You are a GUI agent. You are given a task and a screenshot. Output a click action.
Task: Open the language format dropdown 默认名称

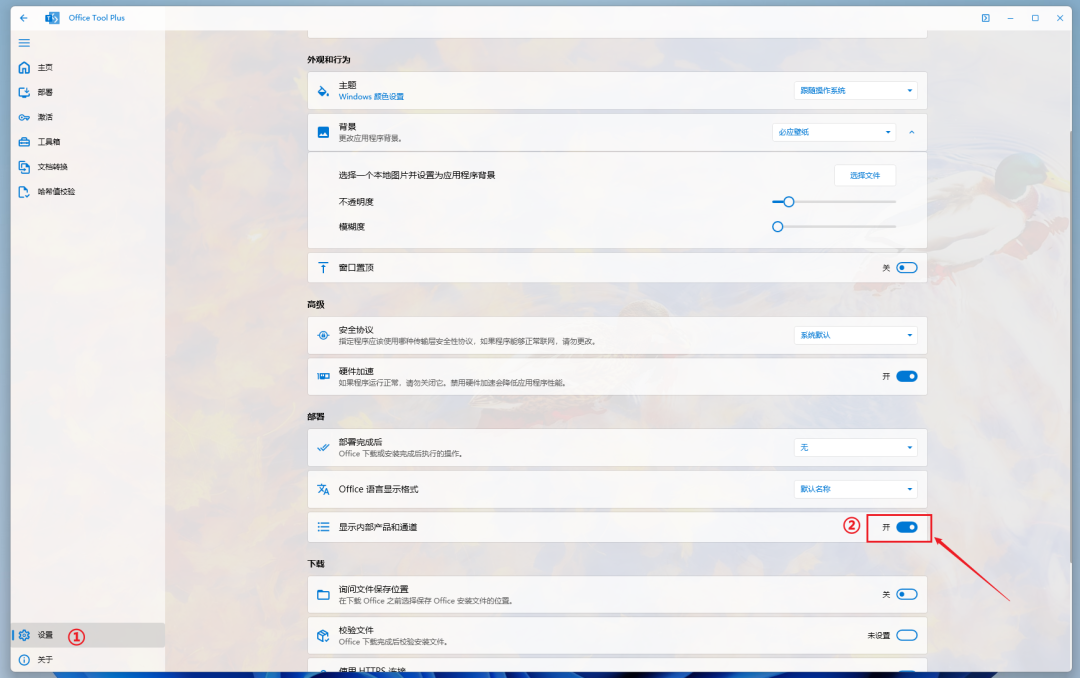coord(856,489)
